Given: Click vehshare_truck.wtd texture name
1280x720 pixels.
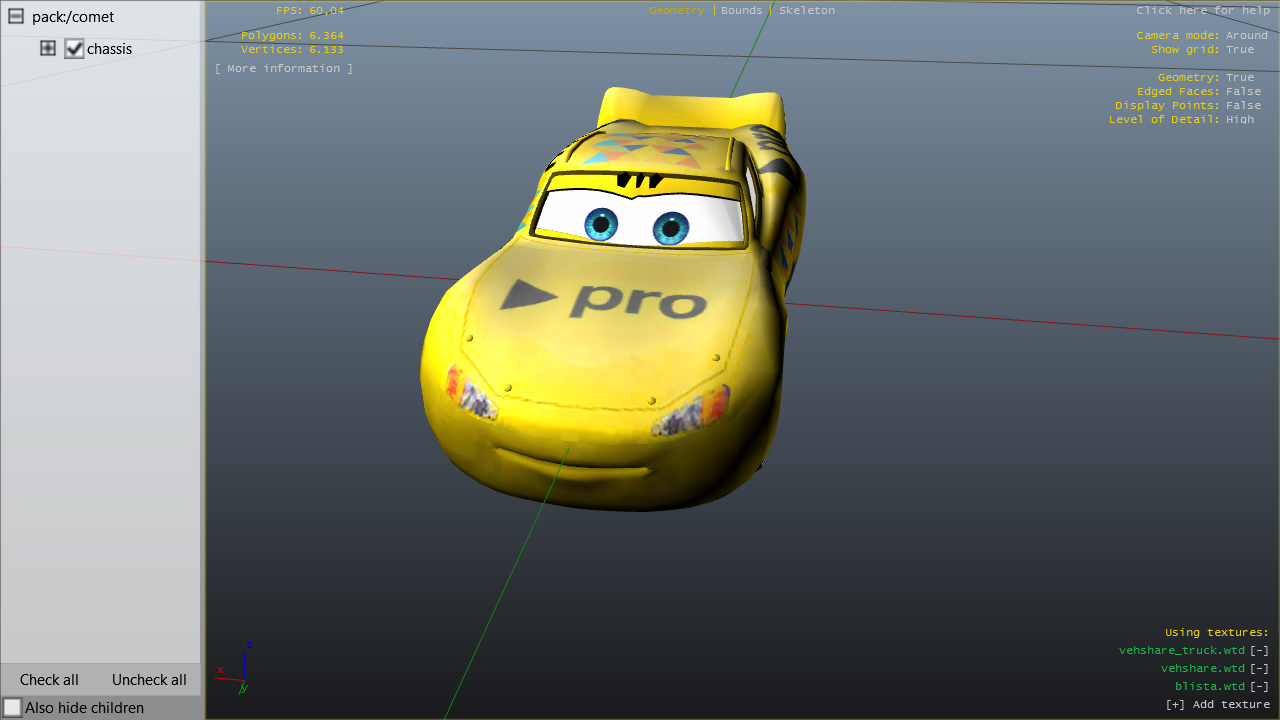Looking at the screenshot, I should (x=1182, y=650).
